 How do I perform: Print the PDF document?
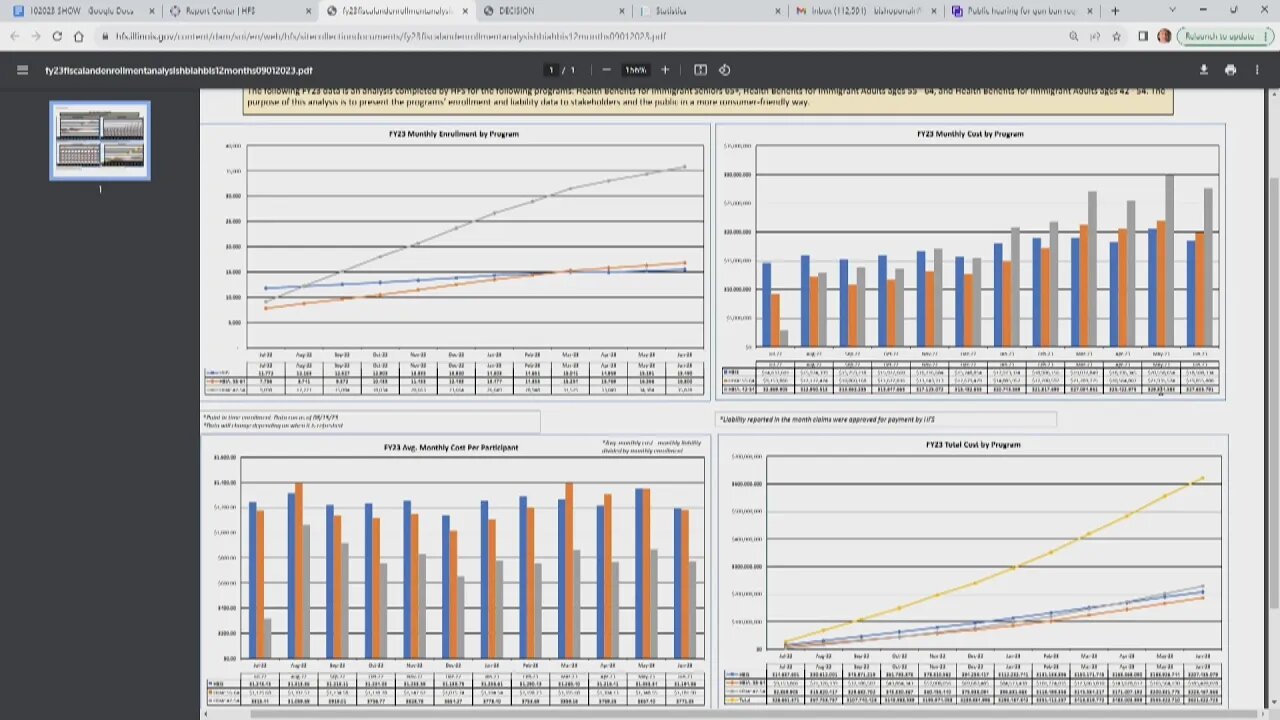click(x=1230, y=70)
